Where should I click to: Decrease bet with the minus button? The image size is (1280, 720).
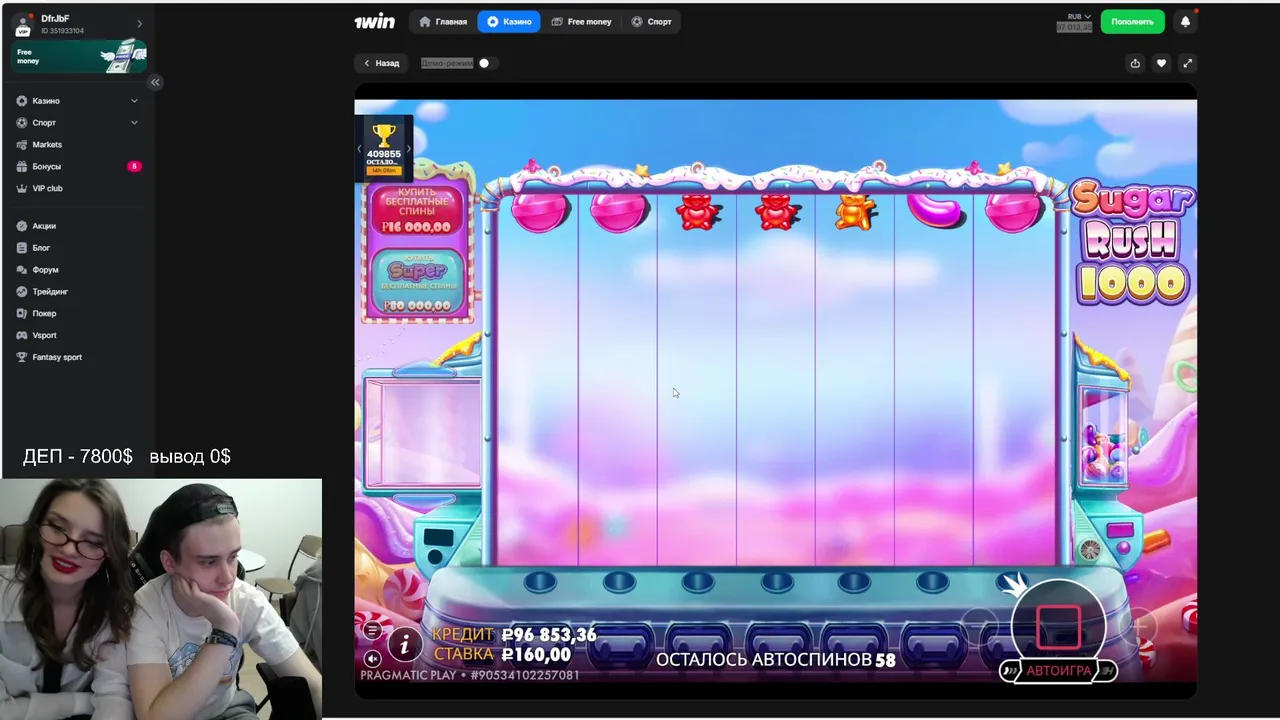pyautogui.click(x=979, y=628)
